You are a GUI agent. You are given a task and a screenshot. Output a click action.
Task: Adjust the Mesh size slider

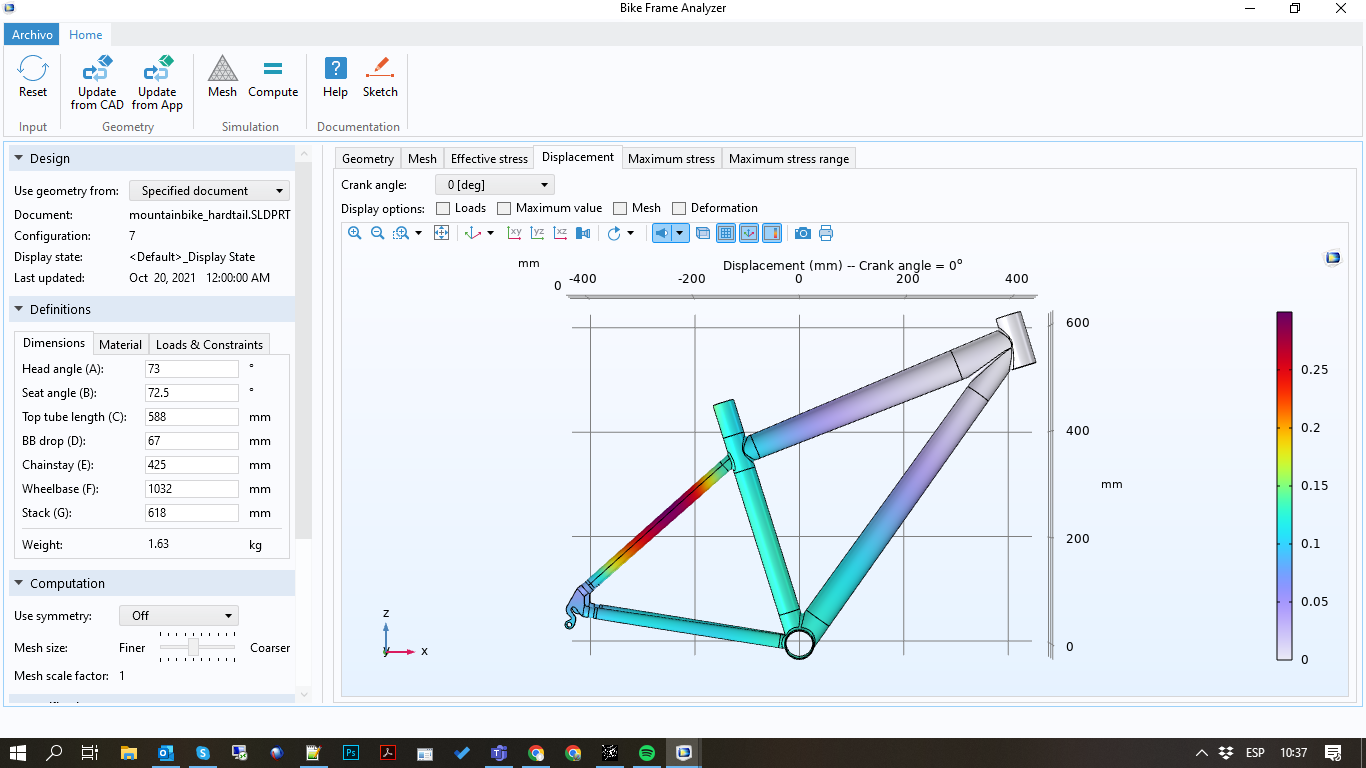click(x=194, y=648)
